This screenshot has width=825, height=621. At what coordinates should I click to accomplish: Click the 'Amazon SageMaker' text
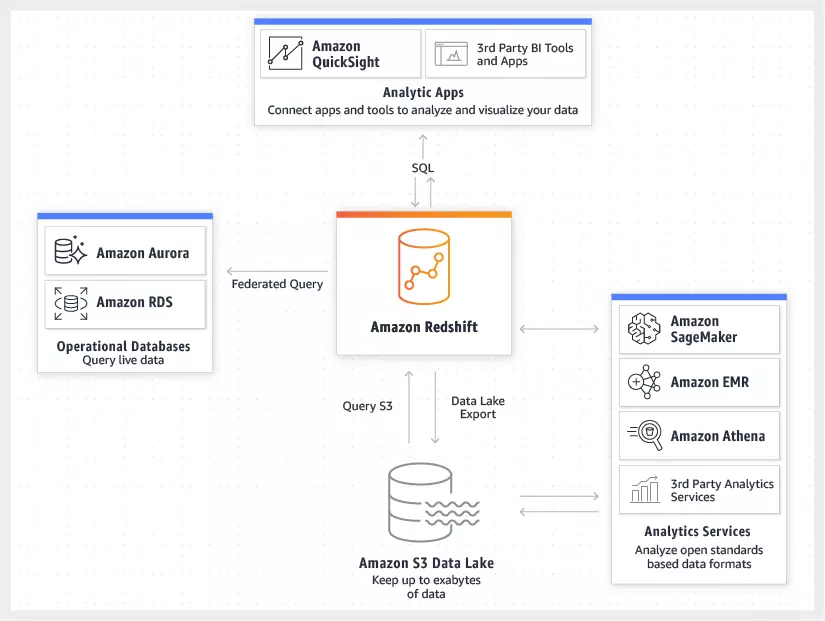pyautogui.click(x=703, y=329)
